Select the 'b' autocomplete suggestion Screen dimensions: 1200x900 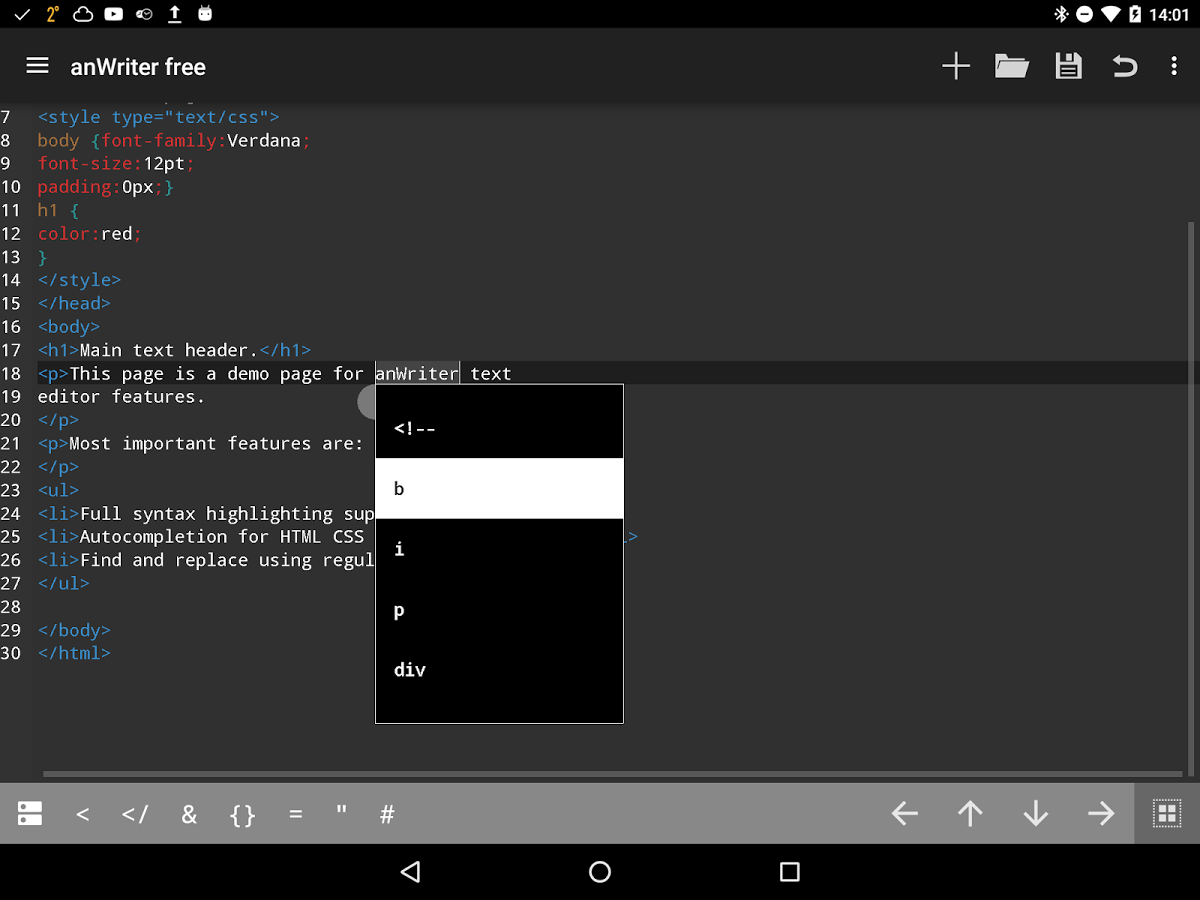click(x=499, y=489)
